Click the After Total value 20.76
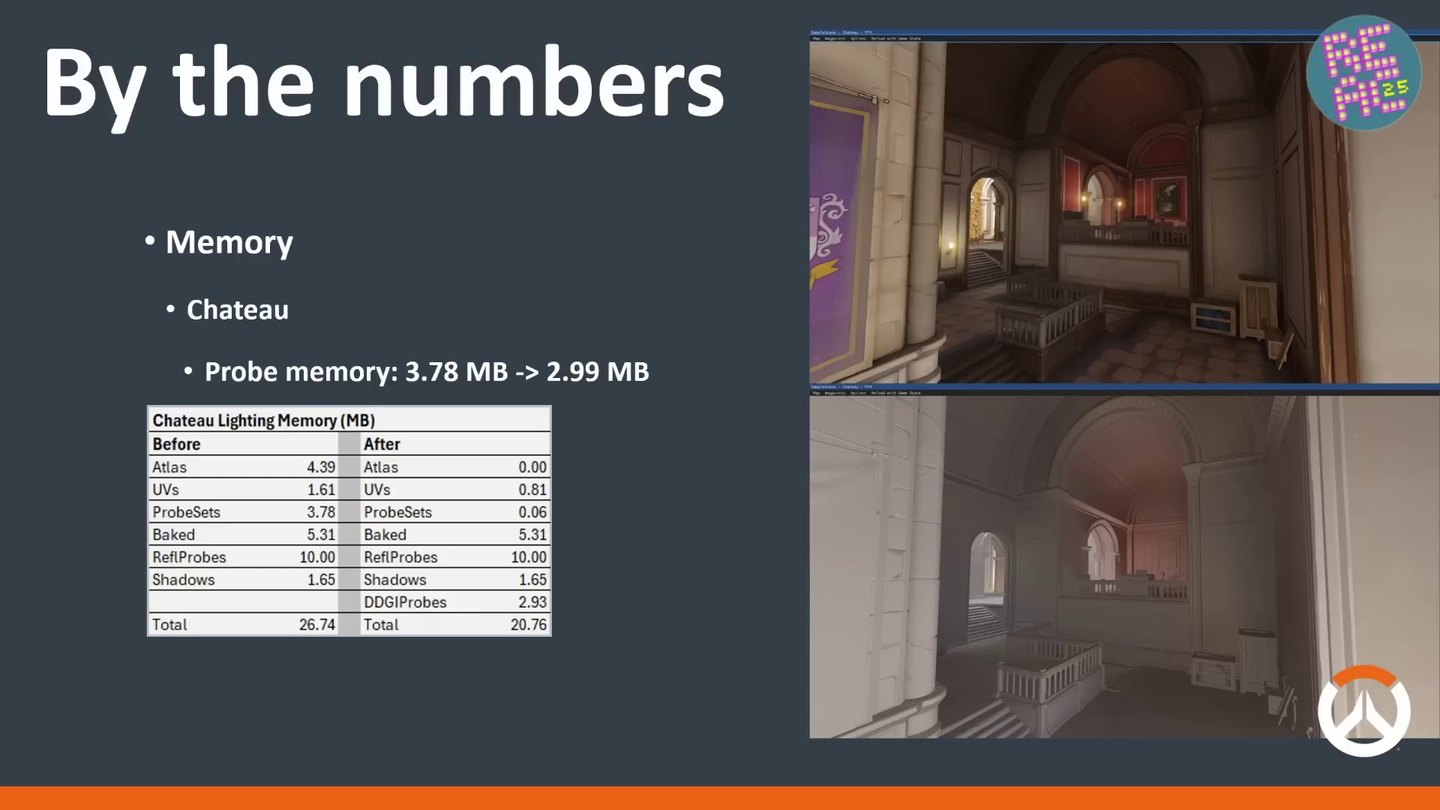The image size is (1440, 810). (529, 625)
